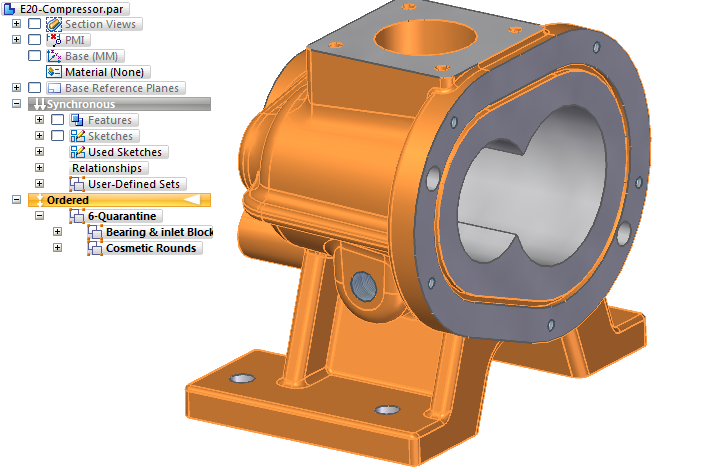The width and height of the screenshot is (711, 472).
Task: Collapse the 6-Quarantine node
Action: click(39, 215)
